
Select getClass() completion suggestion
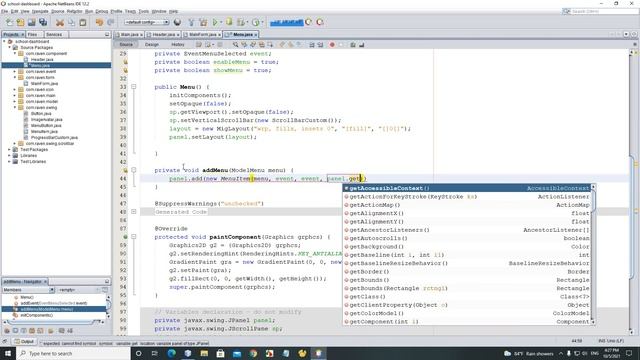[467, 297]
